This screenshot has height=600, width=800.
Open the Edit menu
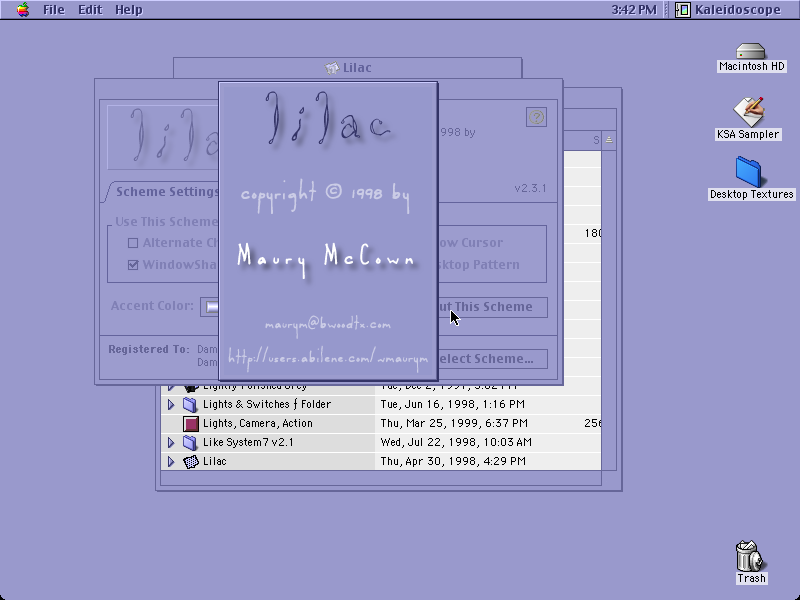pyautogui.click(x=90, y=10)
